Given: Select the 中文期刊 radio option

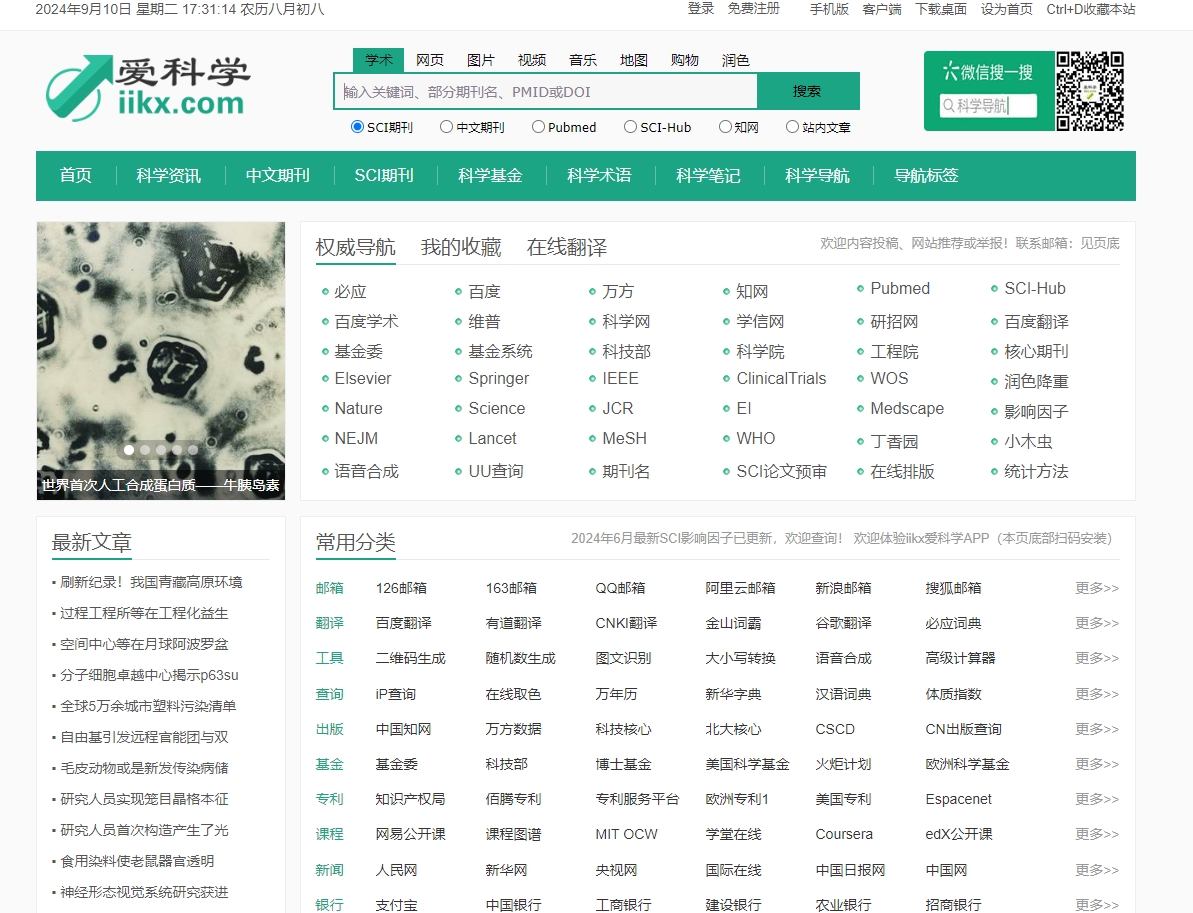Looking at the screenshot, I should point(447,127).
